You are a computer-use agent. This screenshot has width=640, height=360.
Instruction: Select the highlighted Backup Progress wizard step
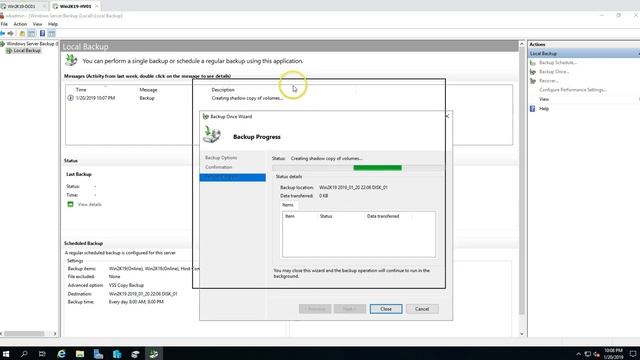[x=233, y=178]
